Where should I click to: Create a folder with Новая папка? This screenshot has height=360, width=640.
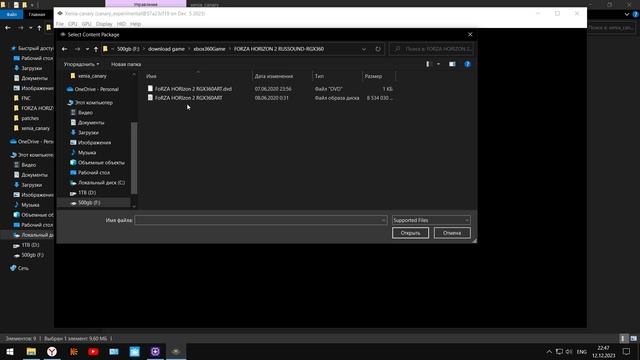[126, 64]
